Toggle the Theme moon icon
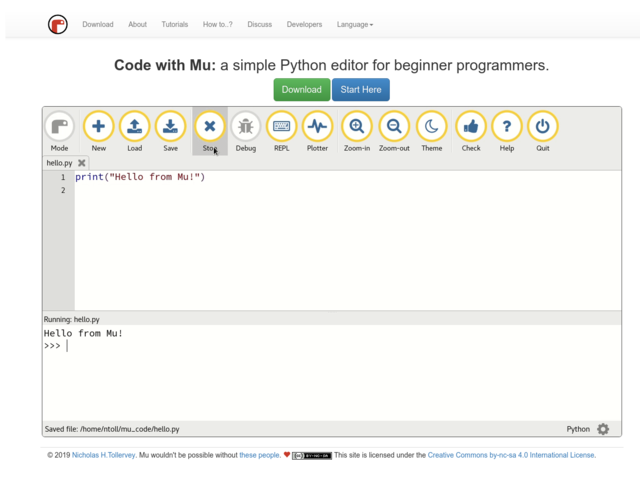The image size is (640, 480). pos(431,126)
